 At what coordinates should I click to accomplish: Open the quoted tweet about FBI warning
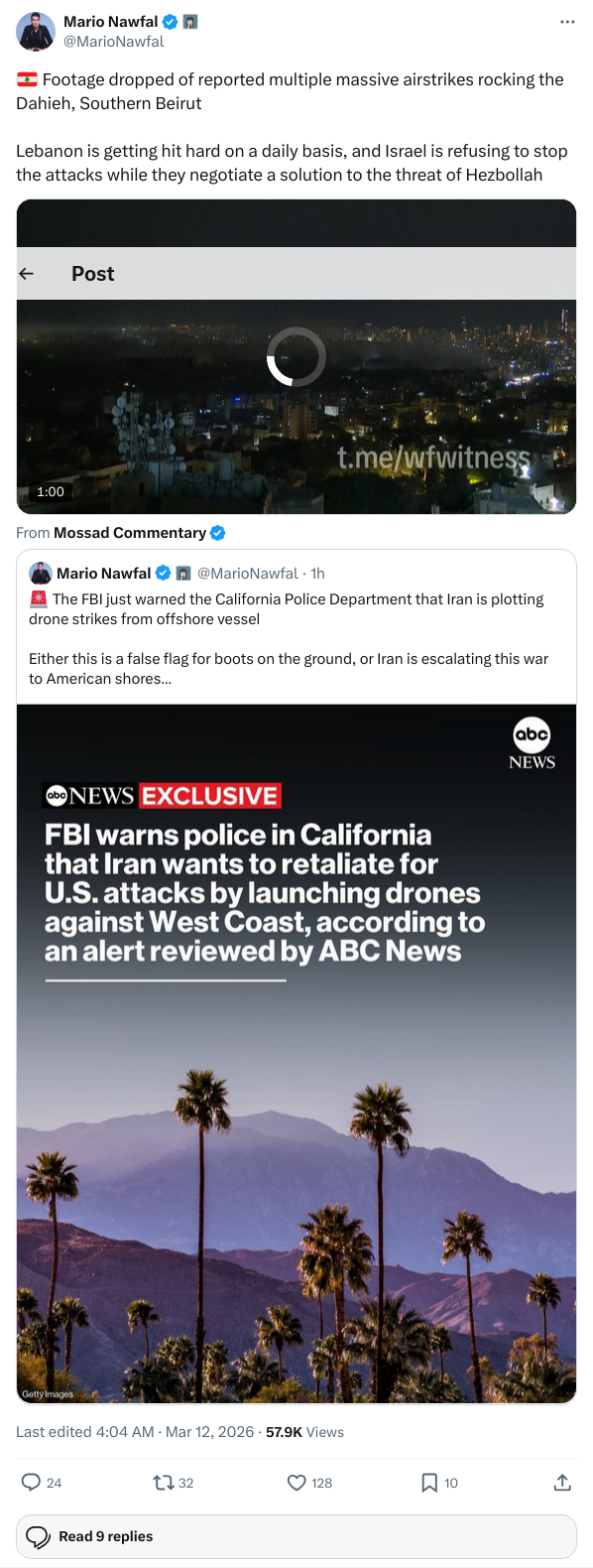tap(296, 628)
